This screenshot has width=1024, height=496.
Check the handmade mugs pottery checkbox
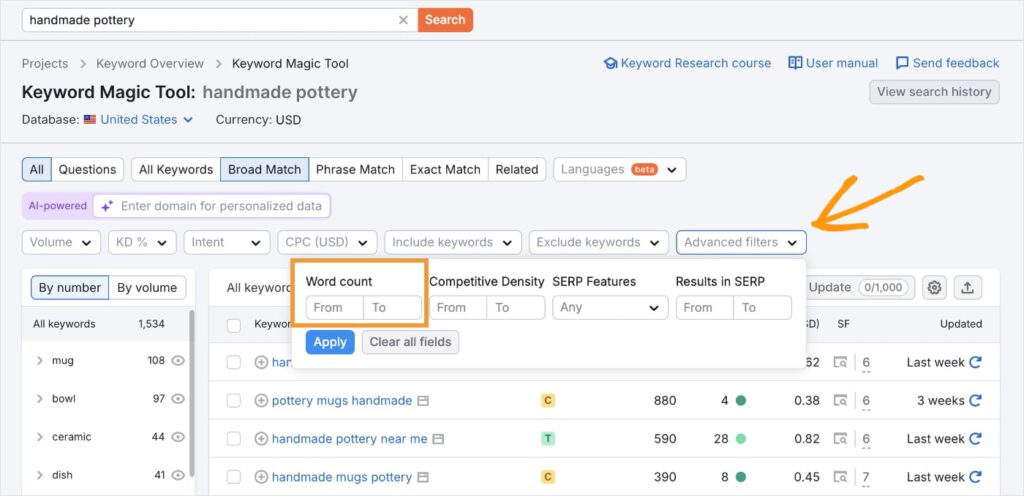234,477
